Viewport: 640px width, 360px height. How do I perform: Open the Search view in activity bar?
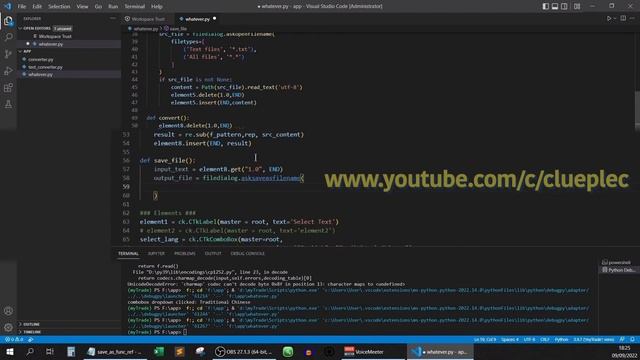(x=8, y=37)
